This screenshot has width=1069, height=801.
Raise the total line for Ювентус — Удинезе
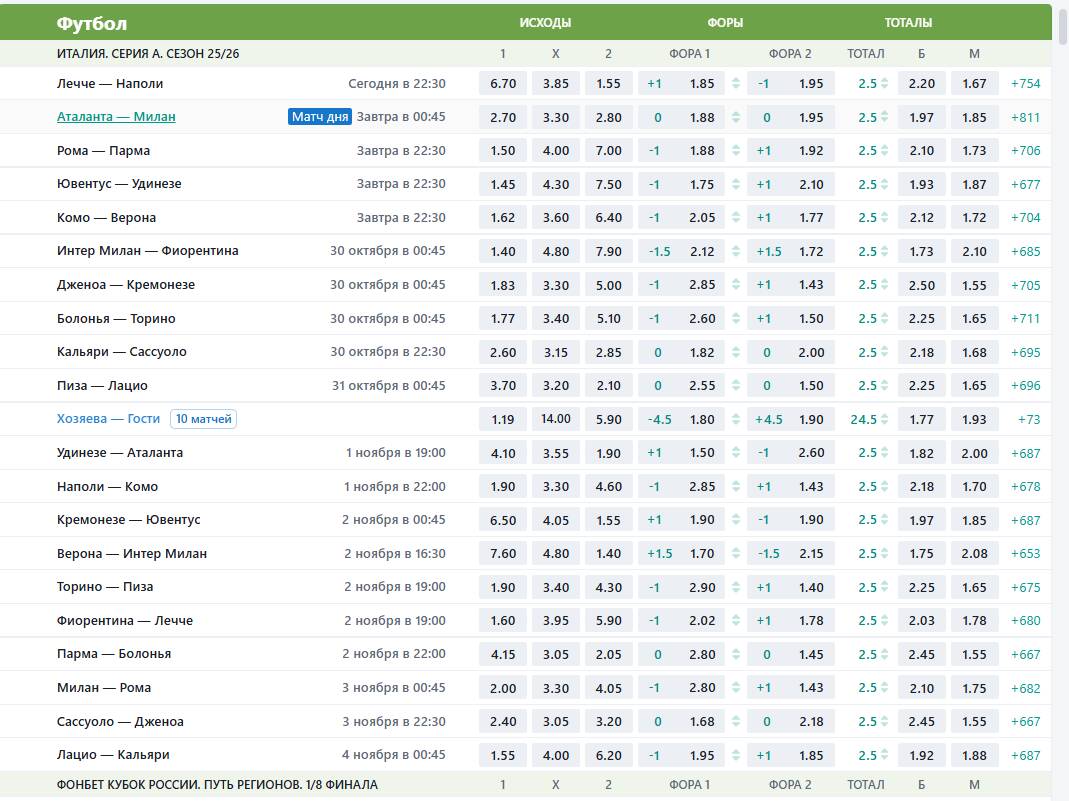(x=884, y=181)
